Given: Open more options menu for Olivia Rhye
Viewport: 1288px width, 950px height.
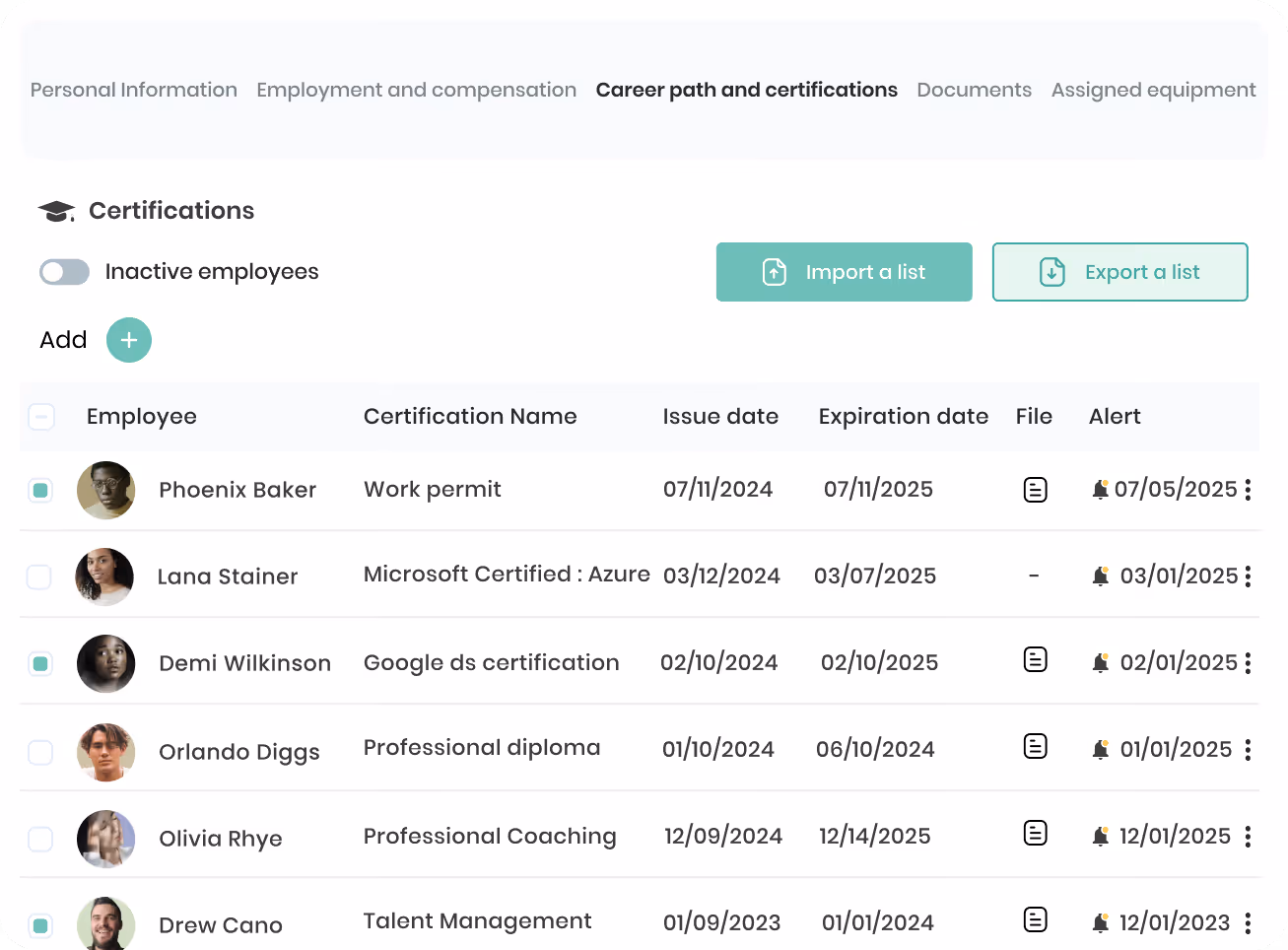Looking at the screenshot, I should 1248,837.
